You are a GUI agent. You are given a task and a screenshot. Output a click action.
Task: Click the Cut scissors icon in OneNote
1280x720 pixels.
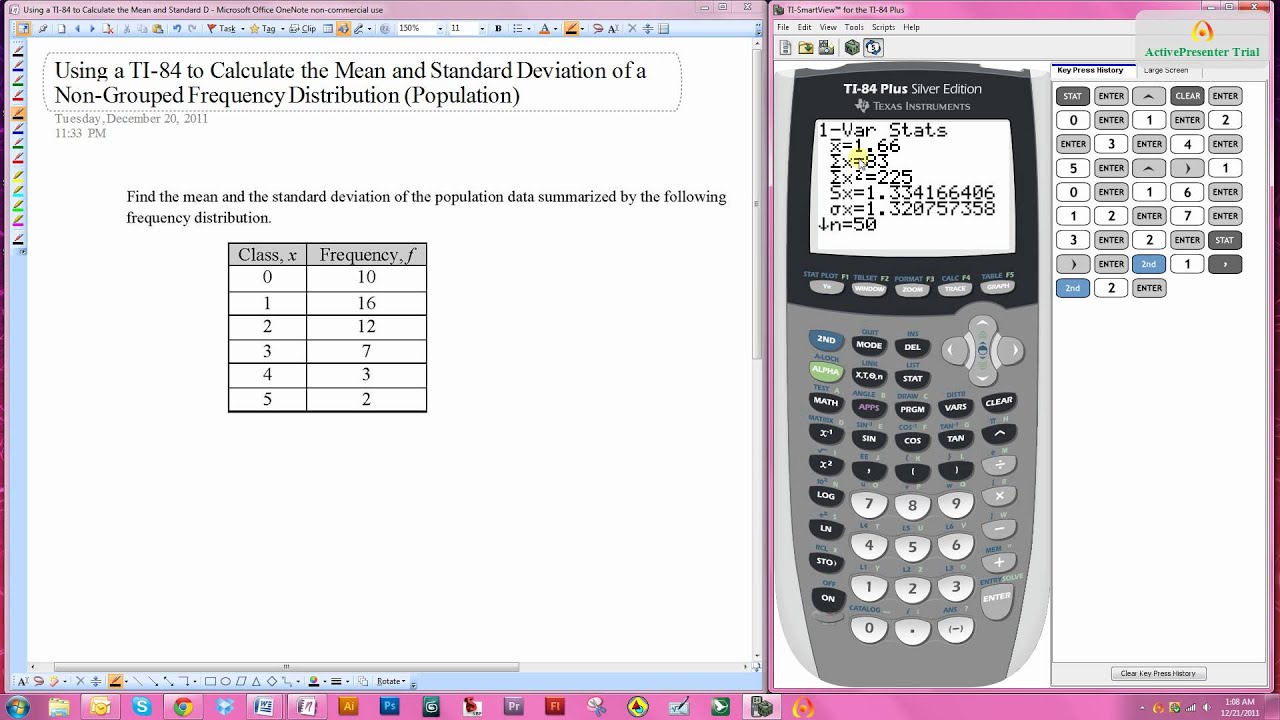pyautogui.click(x=127, y=29)
